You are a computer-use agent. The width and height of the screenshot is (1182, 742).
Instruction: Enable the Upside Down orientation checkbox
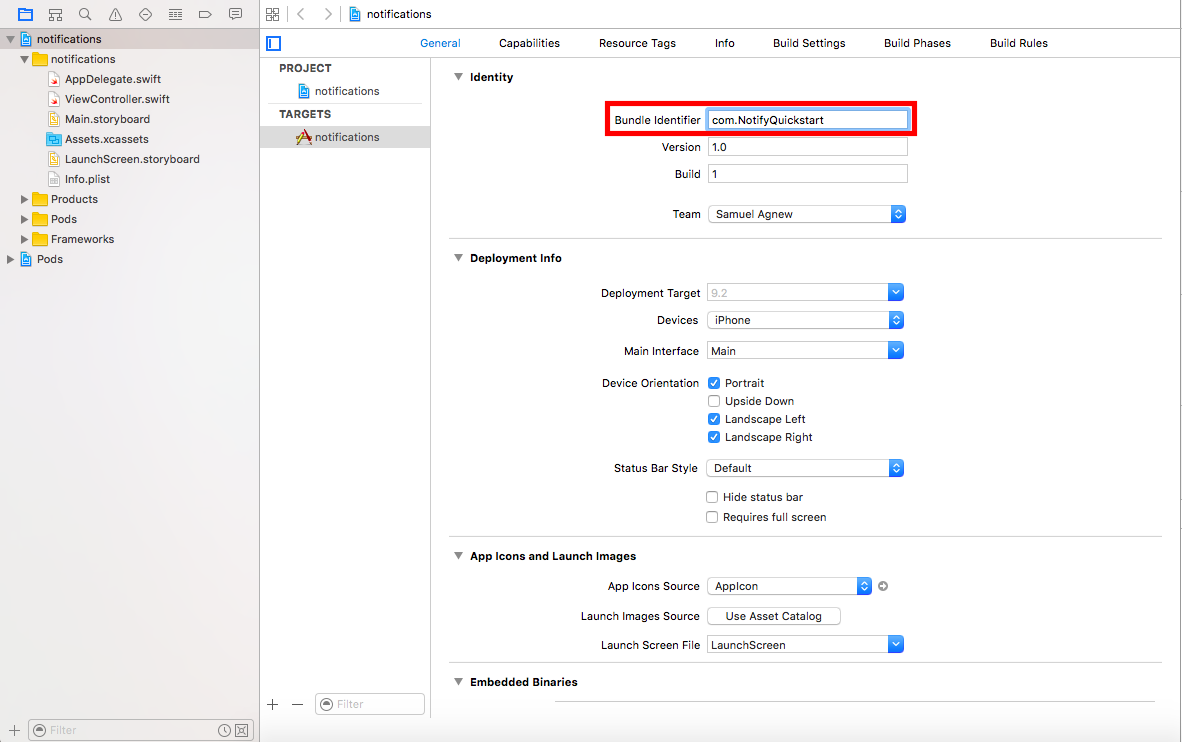pyautogui.click(x=714, y=401)
